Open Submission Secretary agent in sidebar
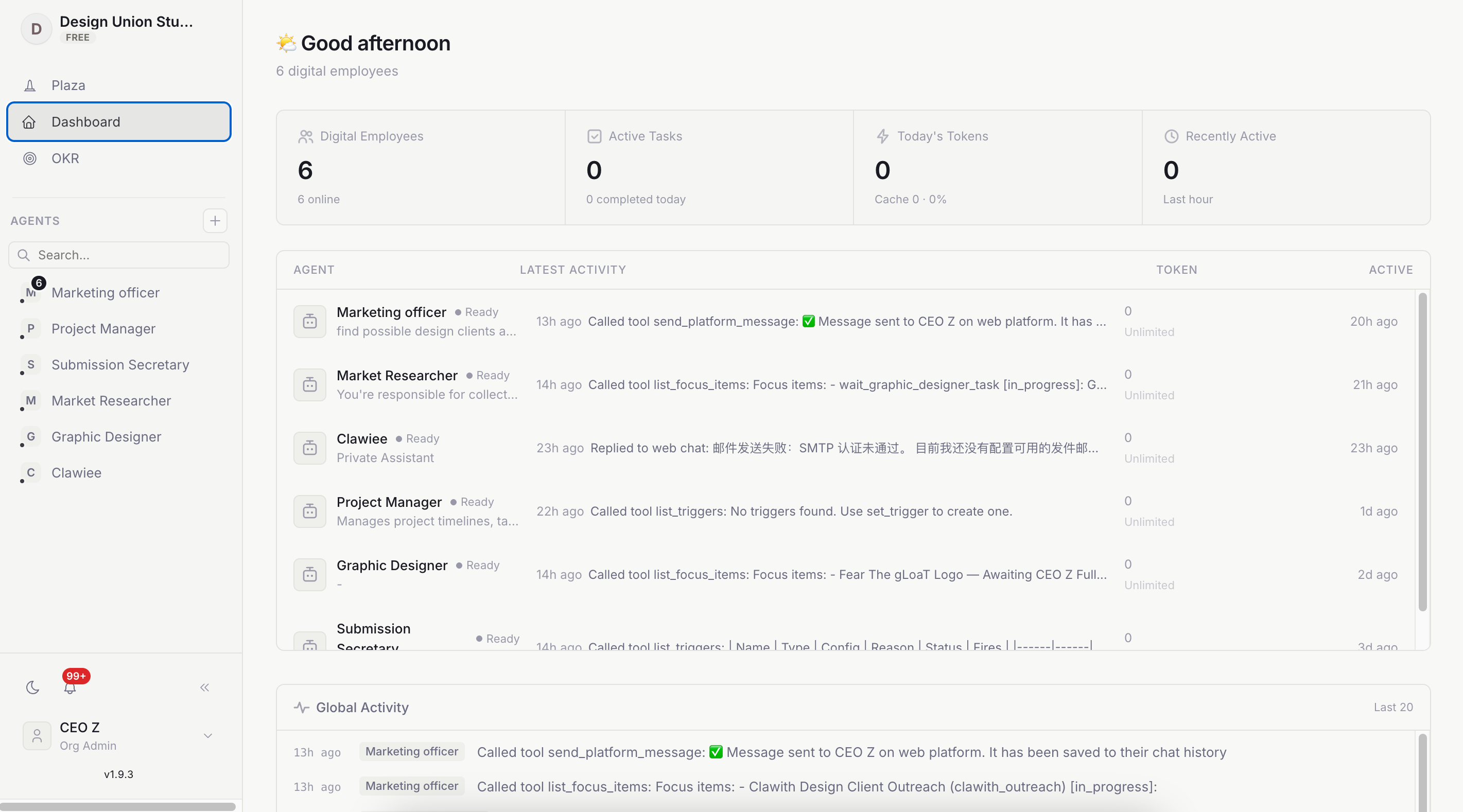 (x=119, y=364)
